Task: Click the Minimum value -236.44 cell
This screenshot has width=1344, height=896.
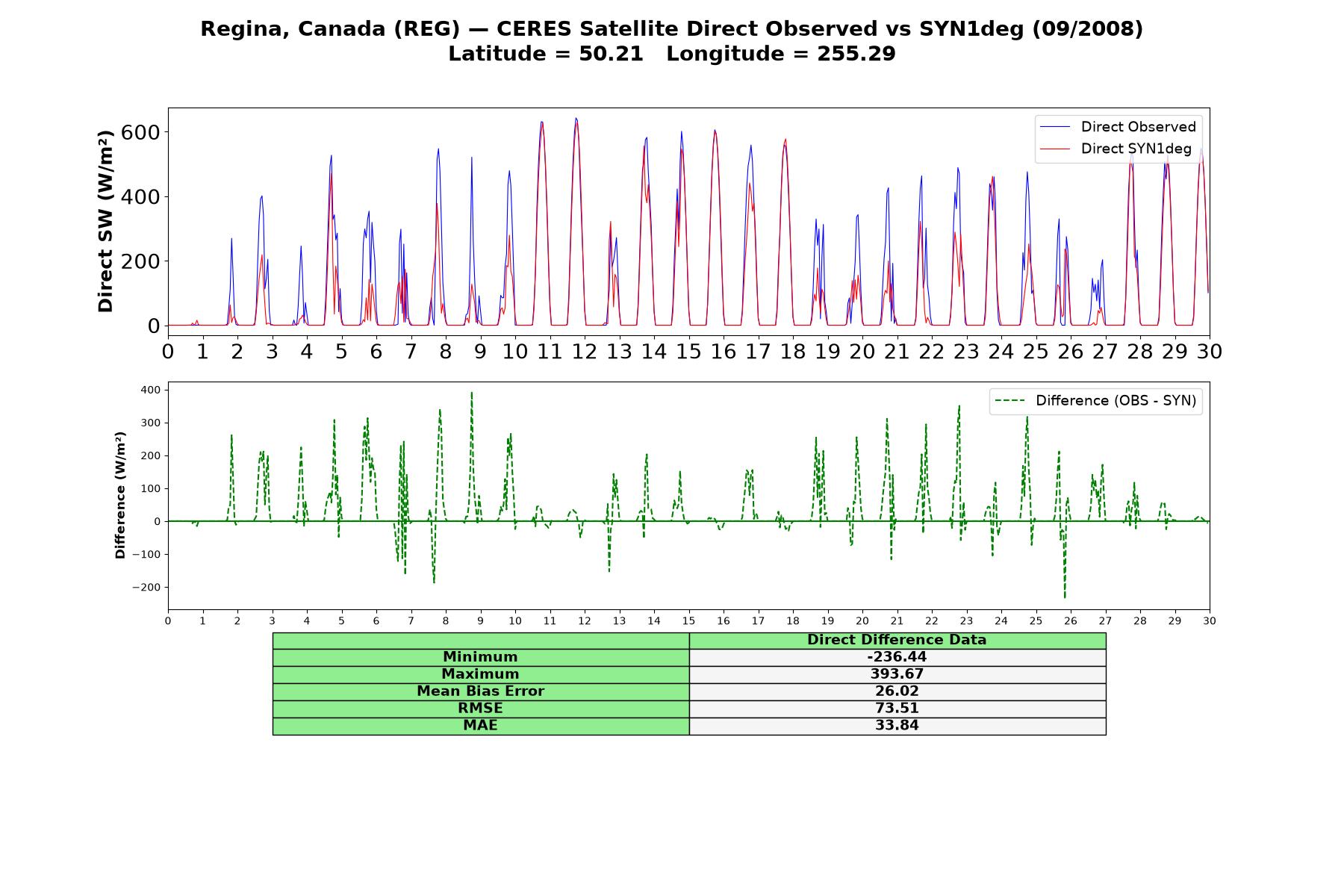Action: coord(897,657)
